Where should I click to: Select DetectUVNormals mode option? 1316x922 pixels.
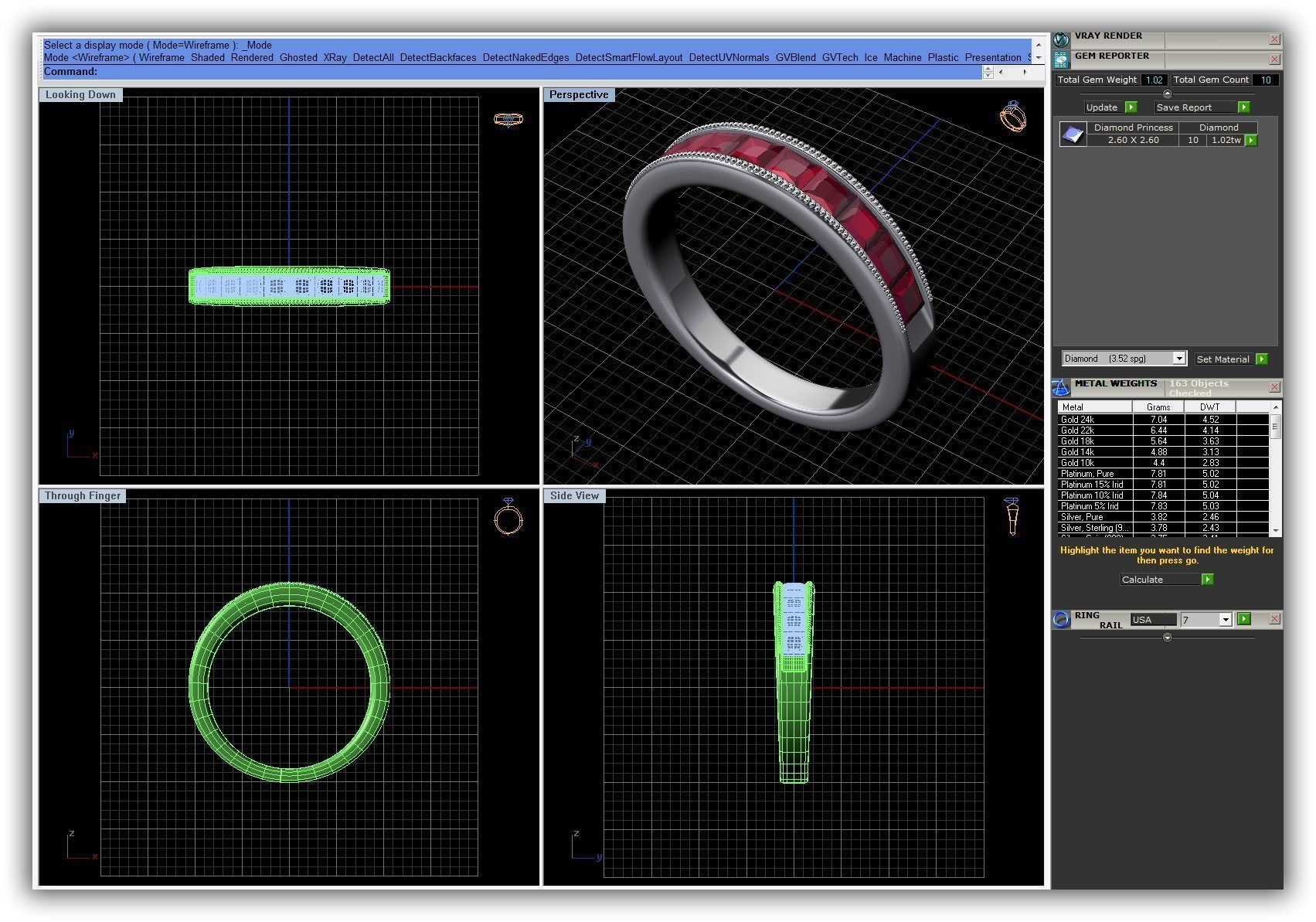(x=729, y=58)
